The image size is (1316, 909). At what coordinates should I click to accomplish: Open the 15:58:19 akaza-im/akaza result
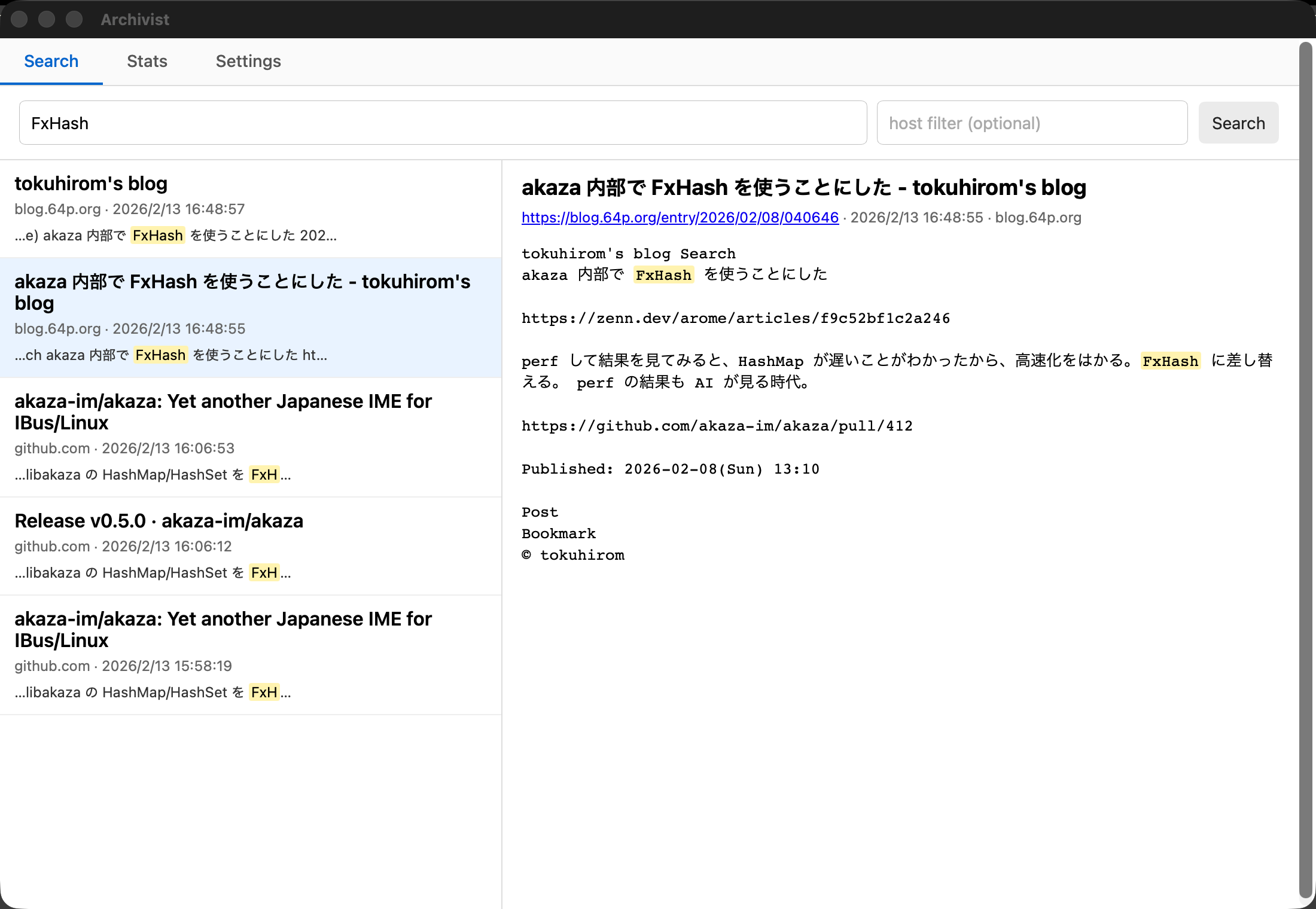pyautogui.click(x=250, y=654)
